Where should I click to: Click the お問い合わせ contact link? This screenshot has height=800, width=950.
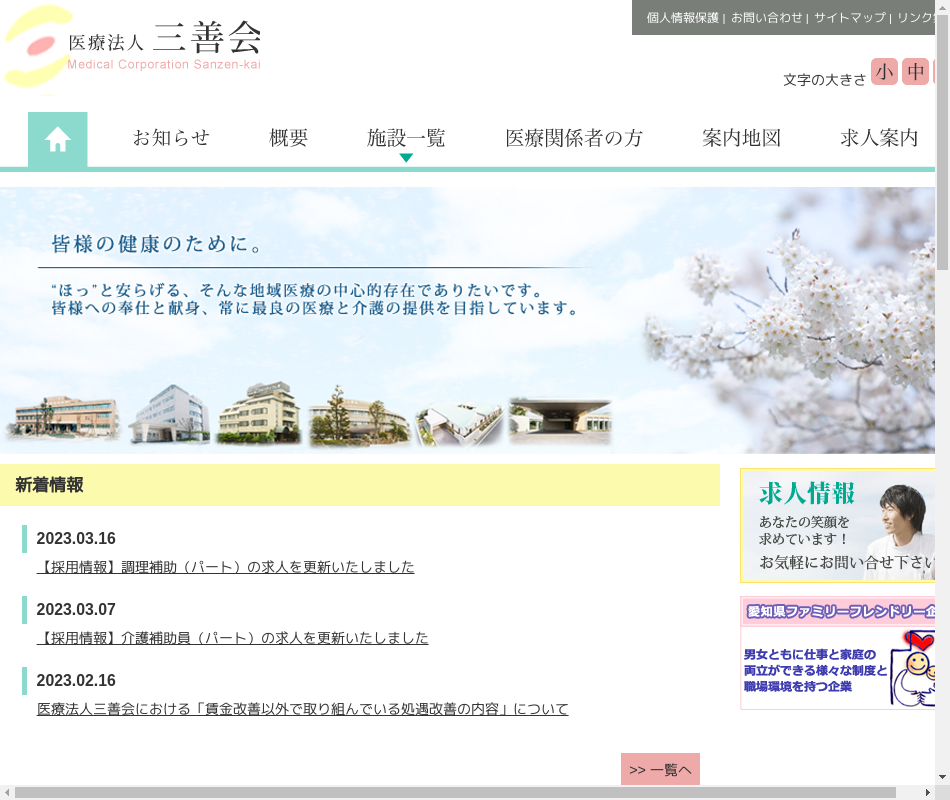766,18
